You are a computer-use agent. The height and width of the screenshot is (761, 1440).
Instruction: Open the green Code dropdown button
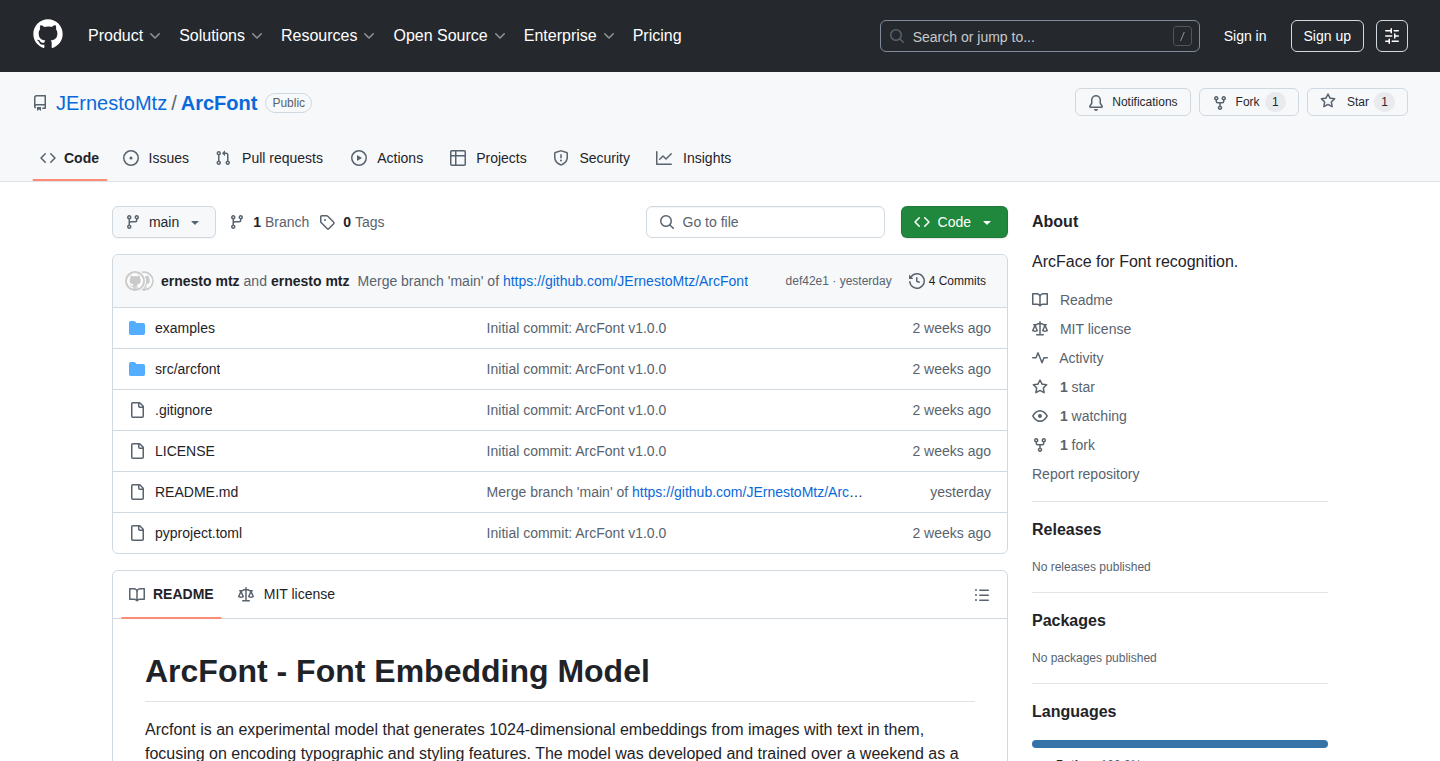[954, 222]
